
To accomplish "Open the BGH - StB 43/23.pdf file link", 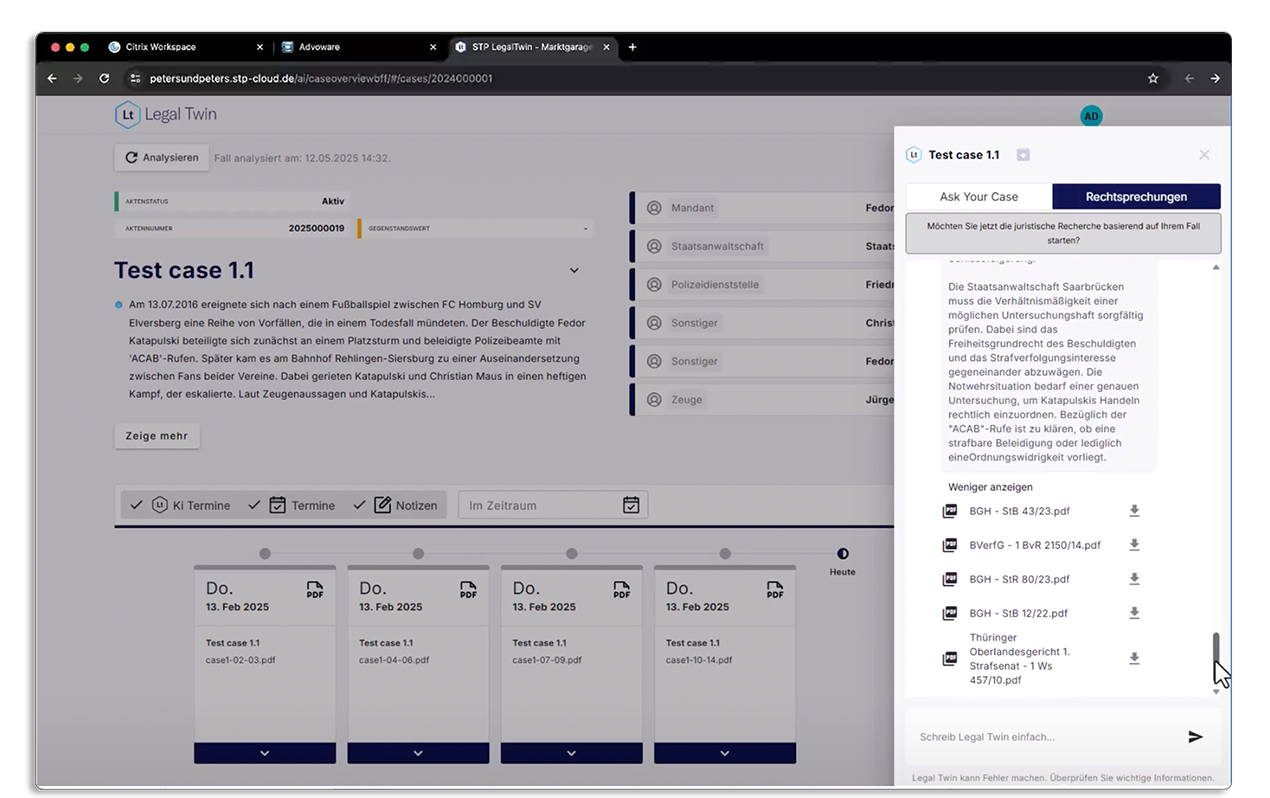I will click(x=1019, y=511).
